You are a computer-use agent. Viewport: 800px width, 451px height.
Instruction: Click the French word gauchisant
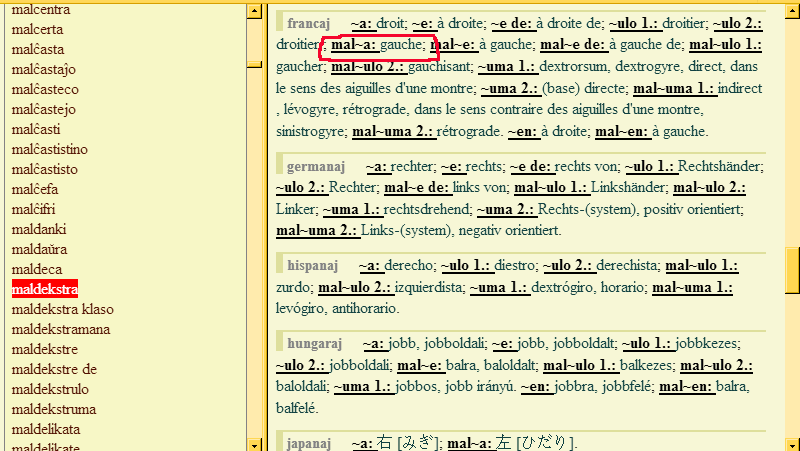pyautogui.click(x=439, y=66)
